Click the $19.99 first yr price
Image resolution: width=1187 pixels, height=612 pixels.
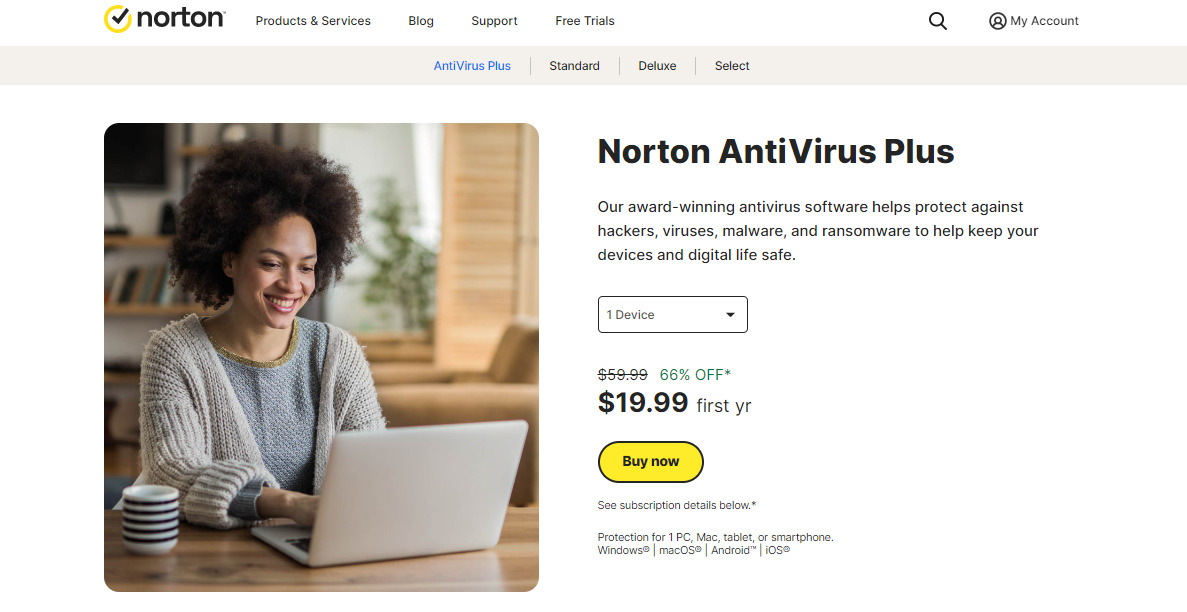674,404
